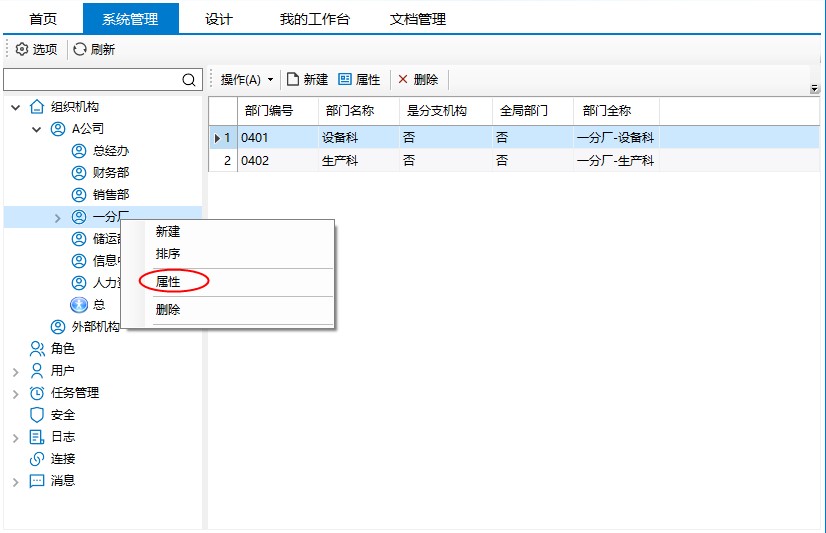Click the 部门编号 column header
This screenshot has height=533, width=826.
278,111
